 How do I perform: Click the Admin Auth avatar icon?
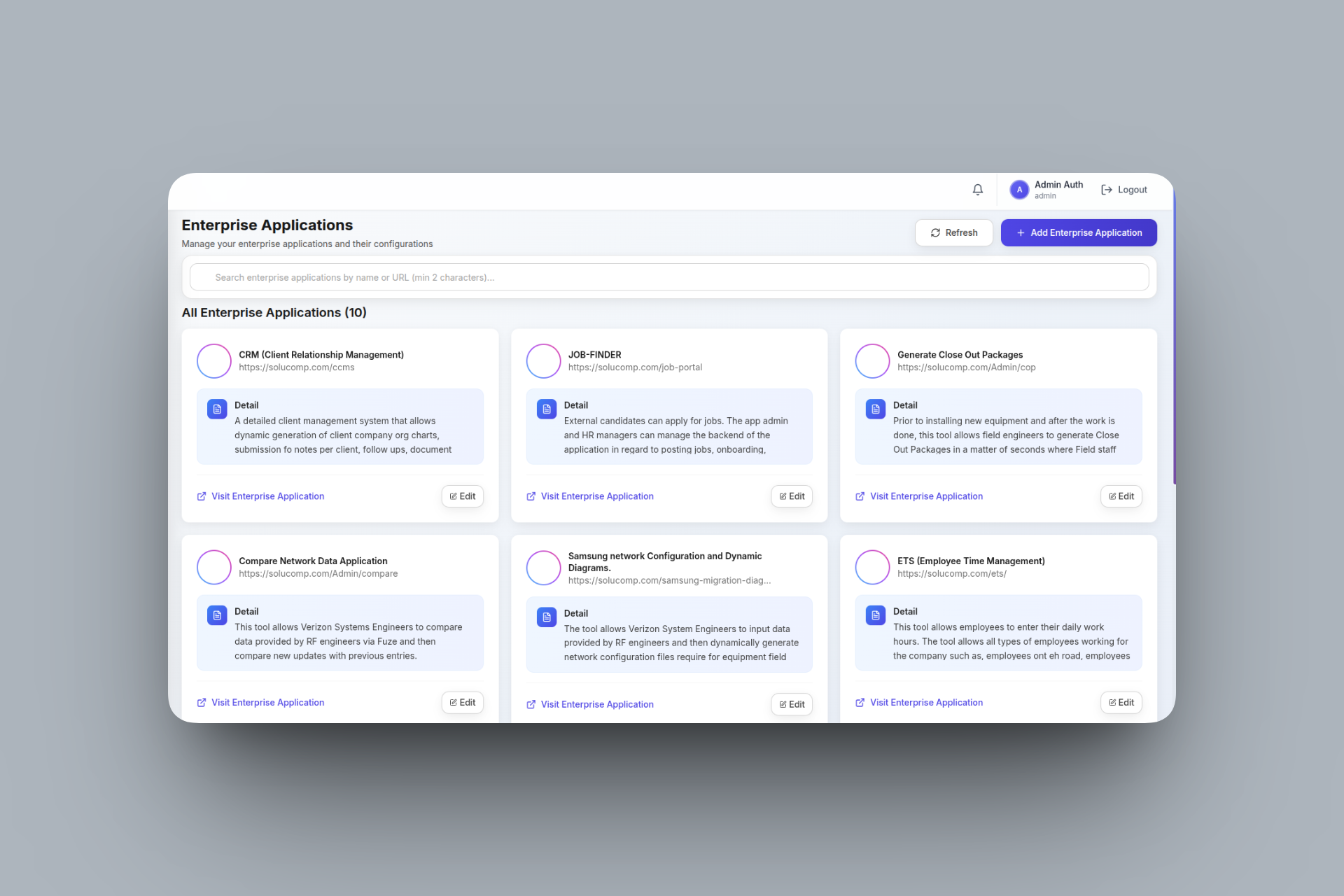1019,190
